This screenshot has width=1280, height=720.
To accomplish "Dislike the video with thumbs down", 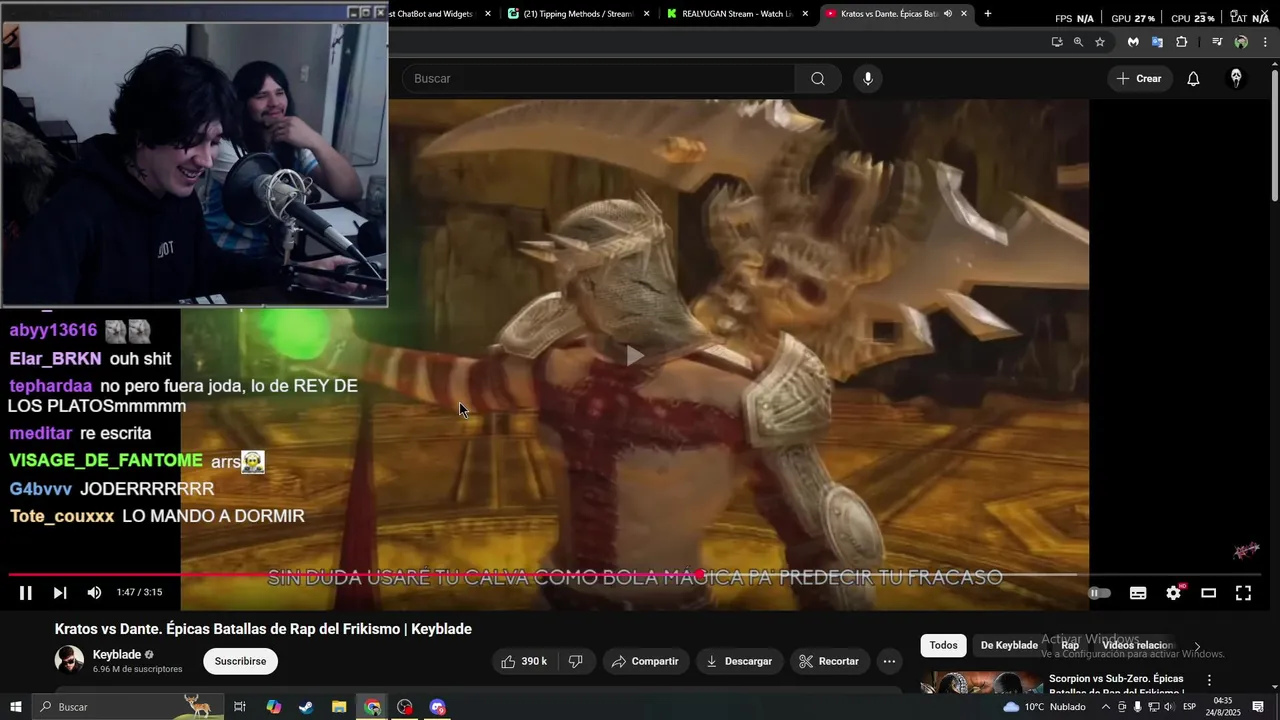I will 576,661.
